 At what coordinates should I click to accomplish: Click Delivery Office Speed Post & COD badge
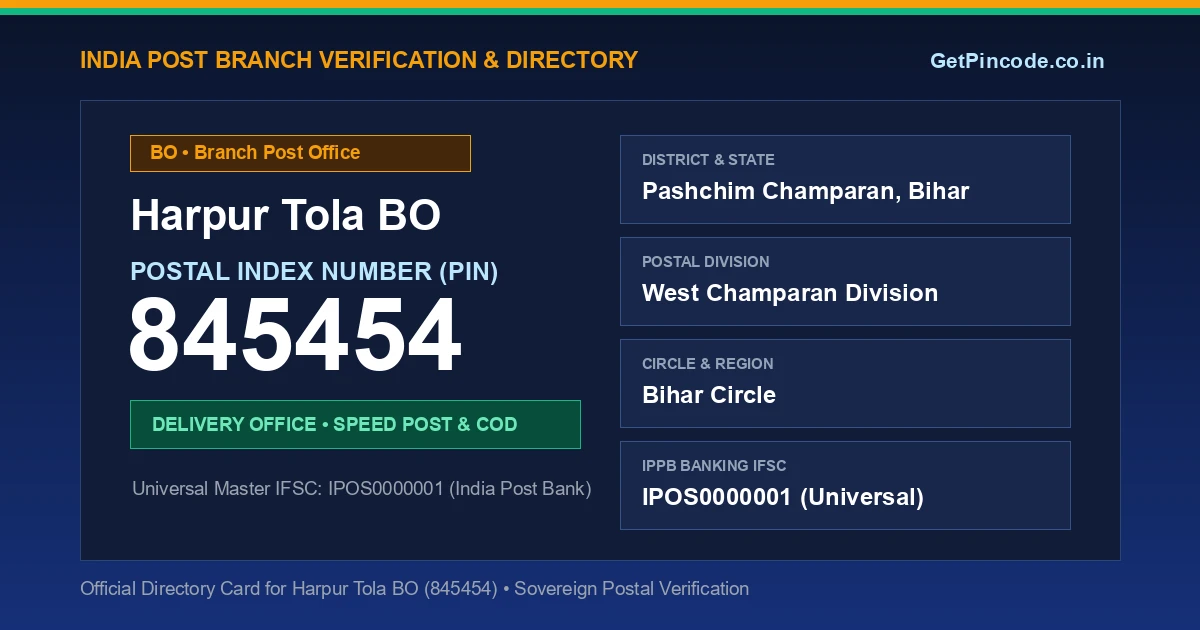(x=355, y=424)
